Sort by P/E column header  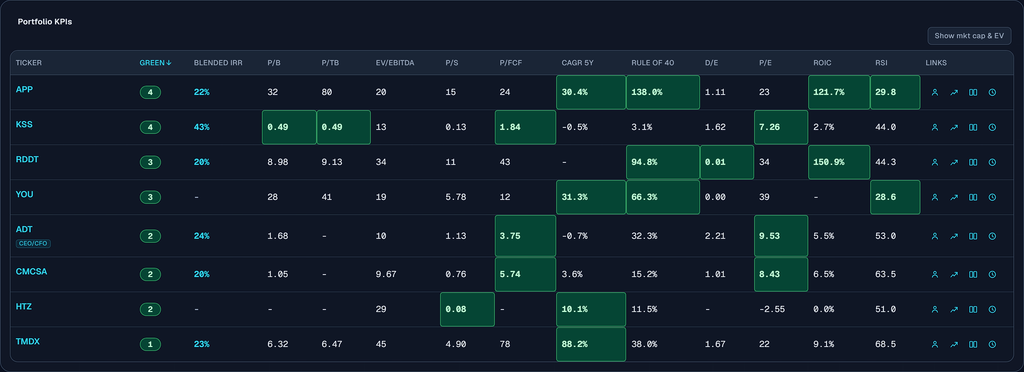click(x=765, y=63)
